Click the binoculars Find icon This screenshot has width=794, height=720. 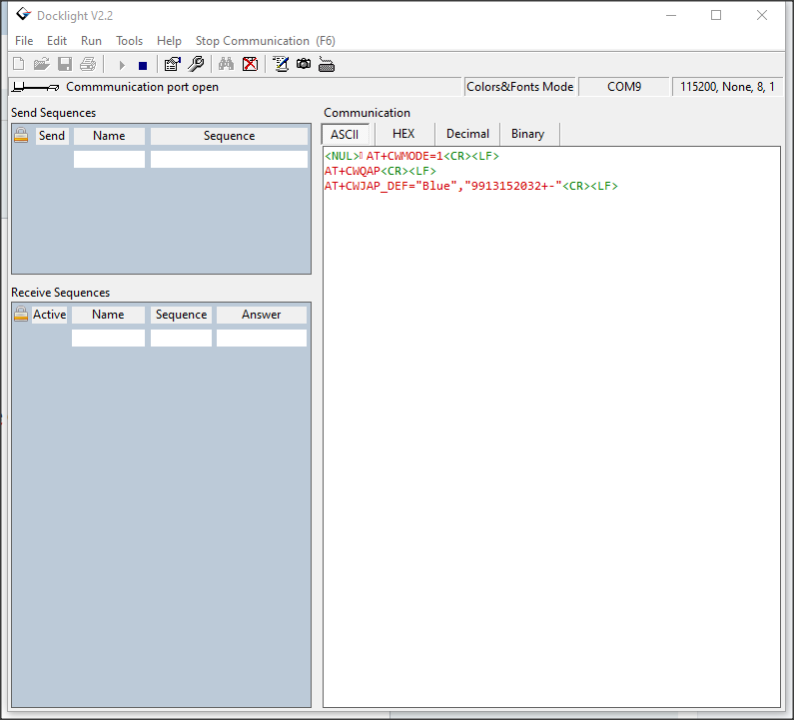pos(226,64)
